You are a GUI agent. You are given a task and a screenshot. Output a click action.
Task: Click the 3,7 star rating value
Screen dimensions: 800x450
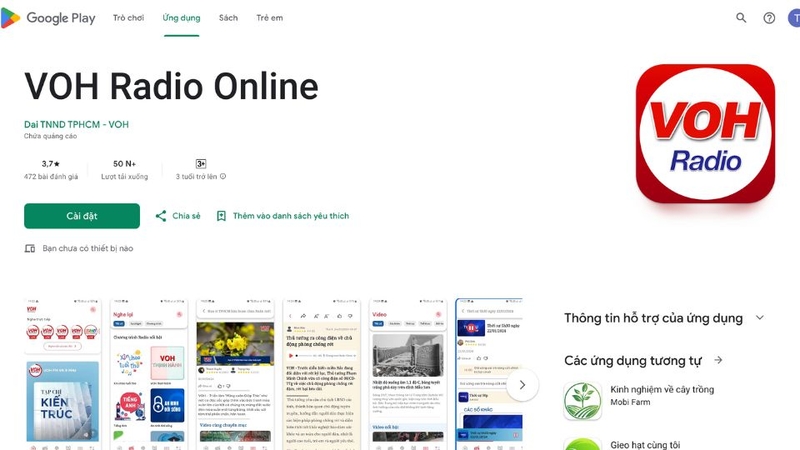pyautogui.click(x=51, y=164)
